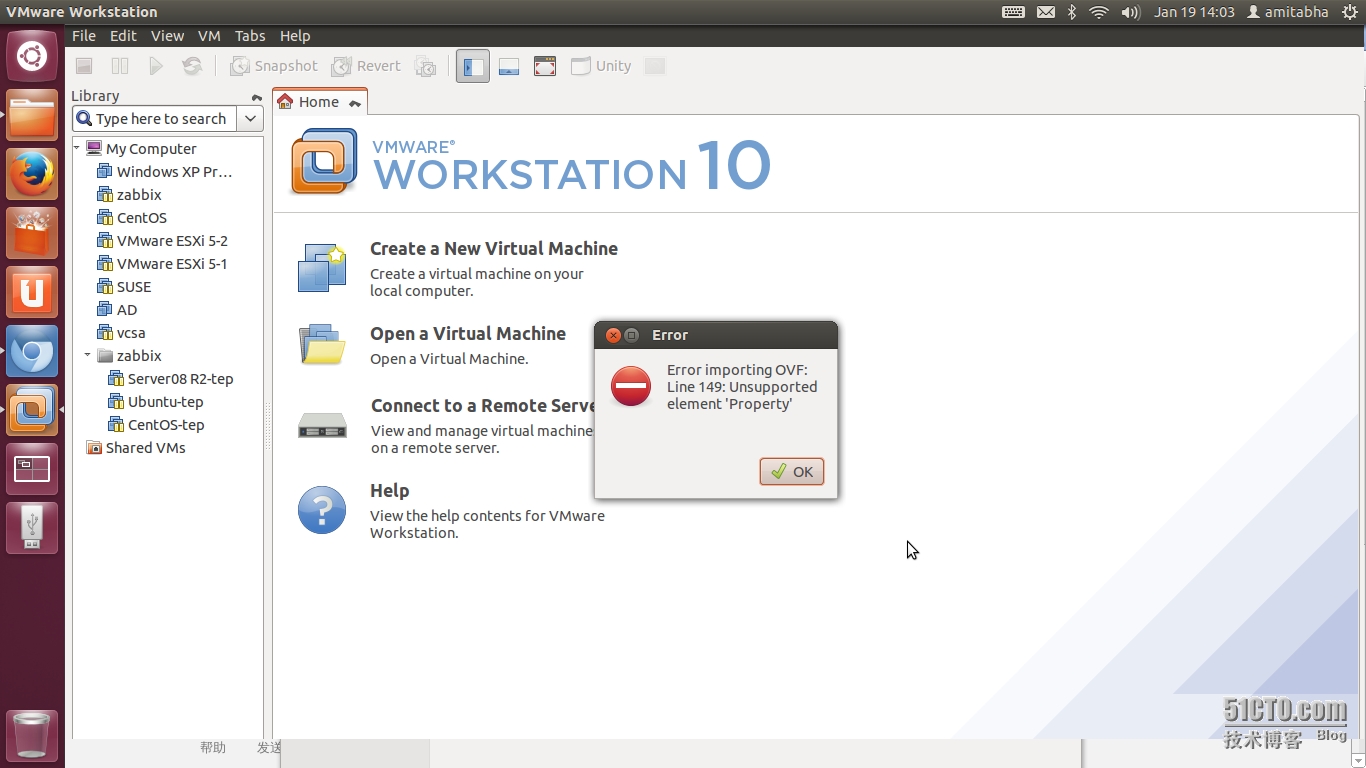Click the red error stop icon
1366x768 pixels.
(x=631, y=386)
